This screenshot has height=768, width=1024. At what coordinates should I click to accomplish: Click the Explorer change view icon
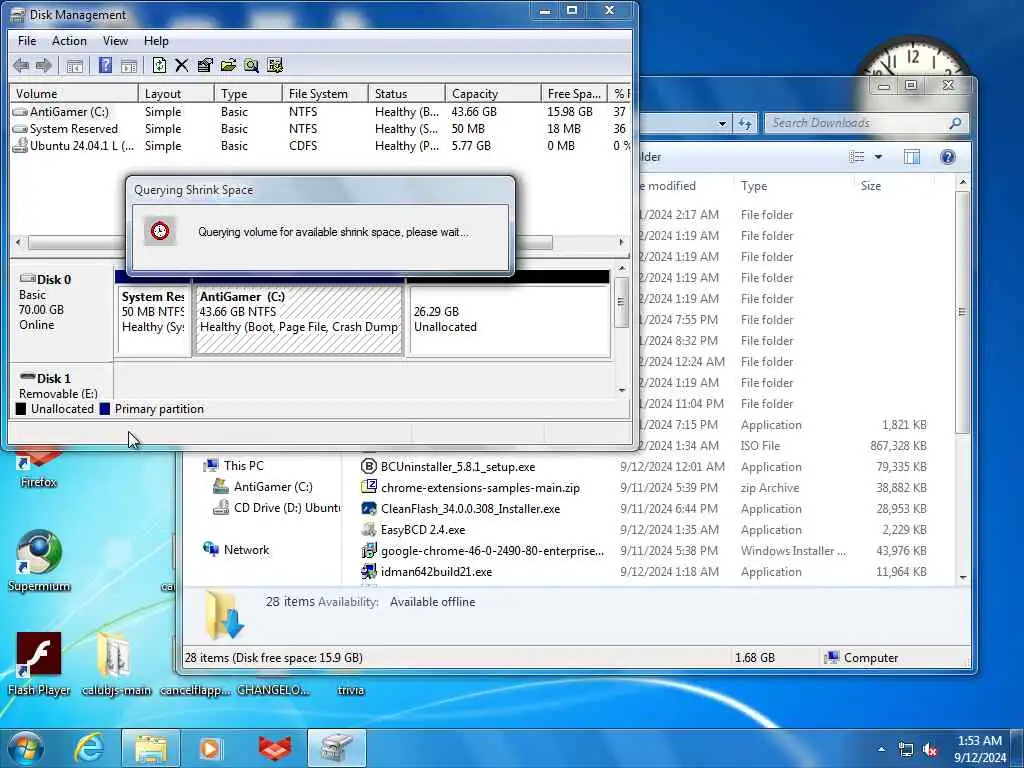click(x=856, y=157)
